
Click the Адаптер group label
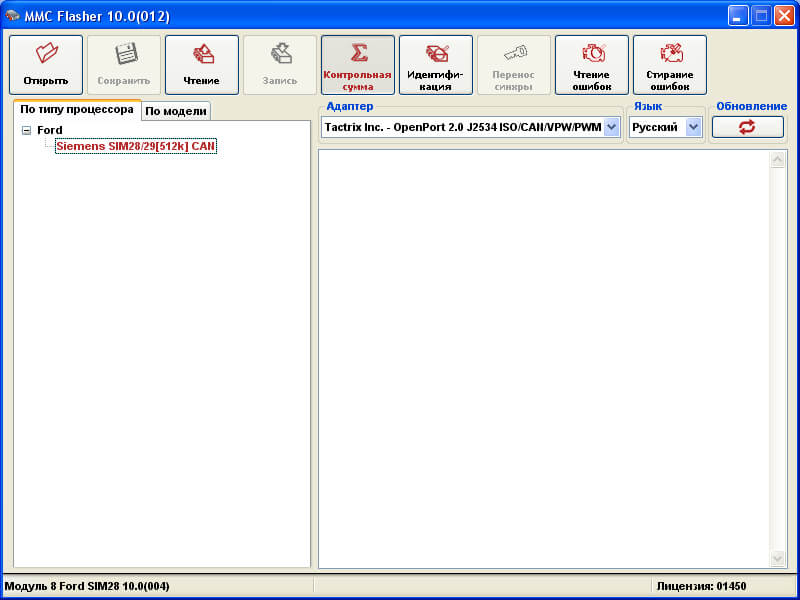click(349, 106)
